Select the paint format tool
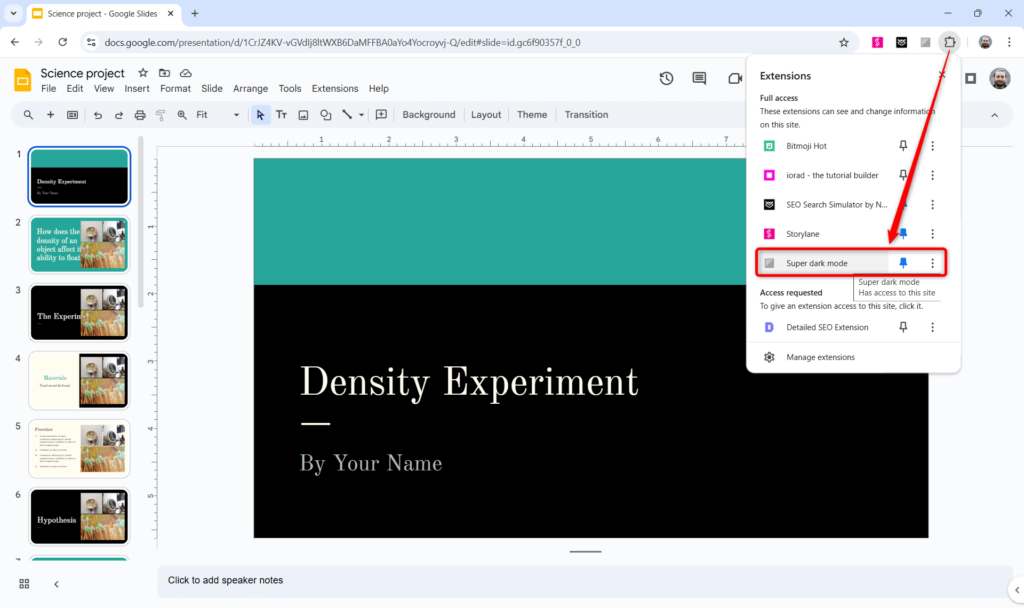The height and width of the screenshot is (608, 1024). [x=160, y=114]
